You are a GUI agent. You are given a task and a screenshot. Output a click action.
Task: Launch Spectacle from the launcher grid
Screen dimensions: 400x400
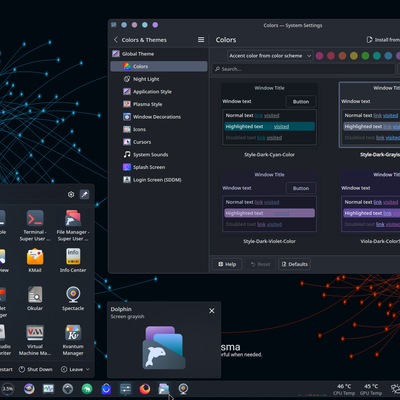tap(73, 298)
